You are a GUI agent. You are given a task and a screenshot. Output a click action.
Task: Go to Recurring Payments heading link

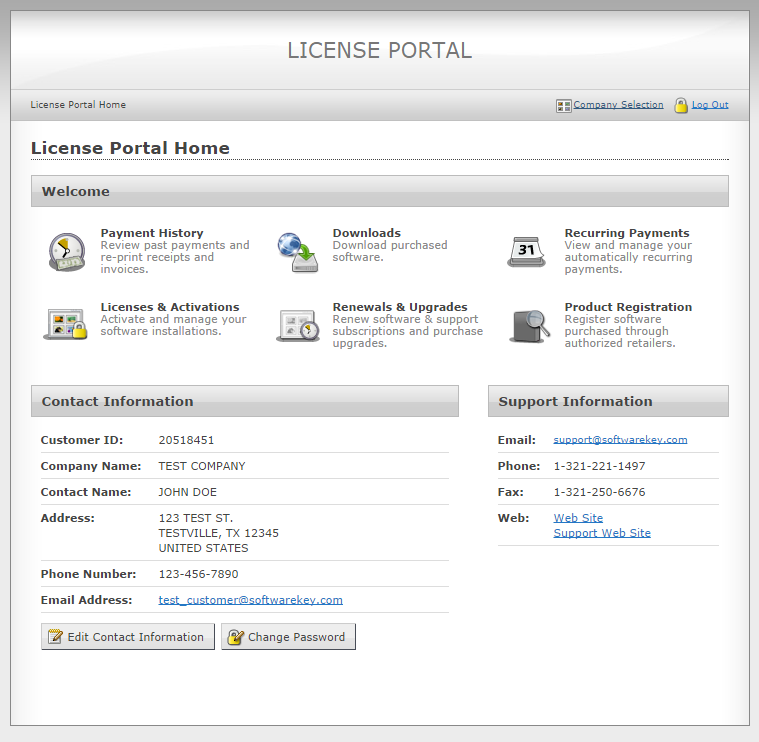(x=627, y=233)
